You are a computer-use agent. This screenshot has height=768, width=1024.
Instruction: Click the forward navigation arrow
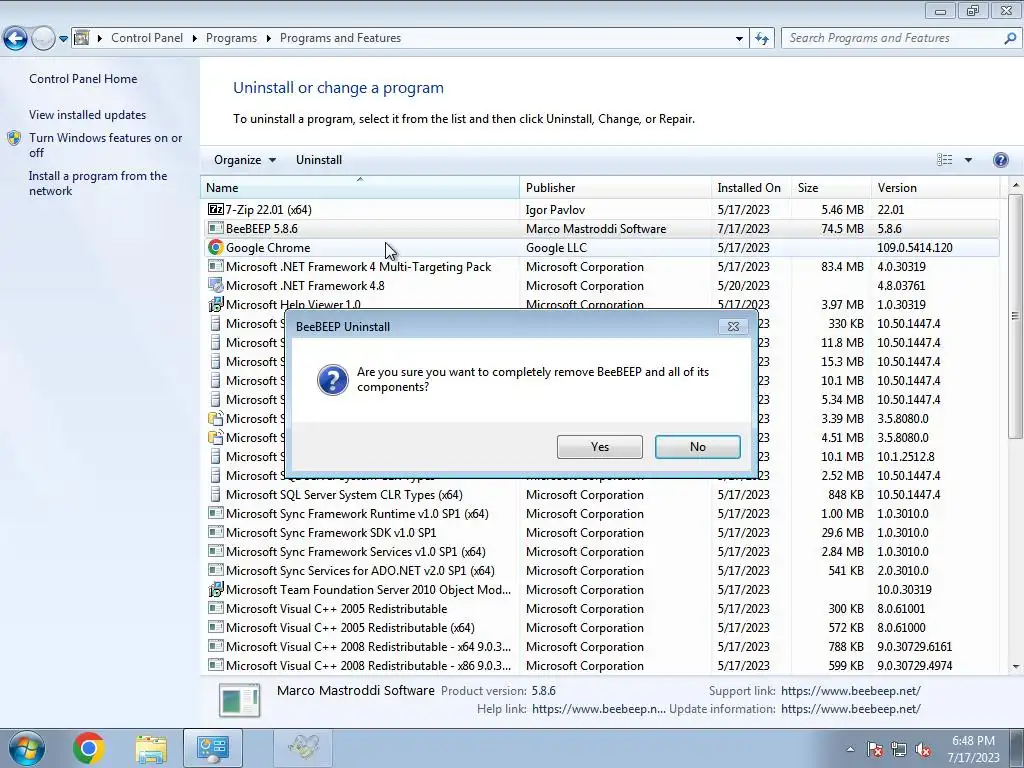(43, 39)
